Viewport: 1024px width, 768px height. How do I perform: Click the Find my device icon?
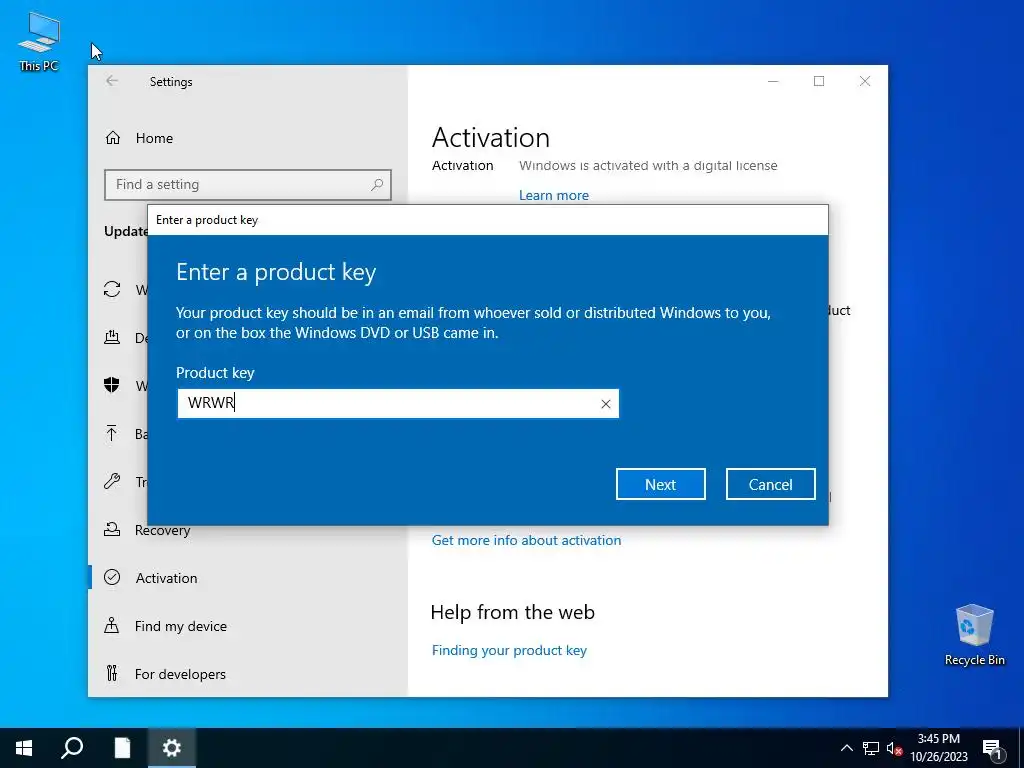[112, 626]
